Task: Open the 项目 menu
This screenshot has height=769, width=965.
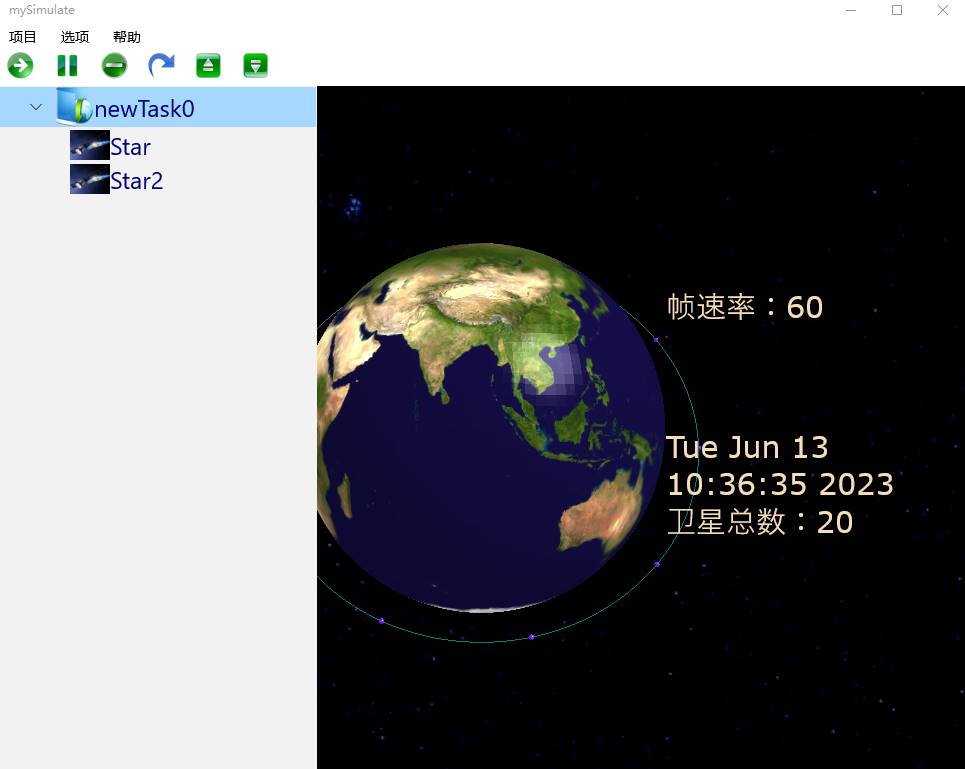Action: pos(23,37)
